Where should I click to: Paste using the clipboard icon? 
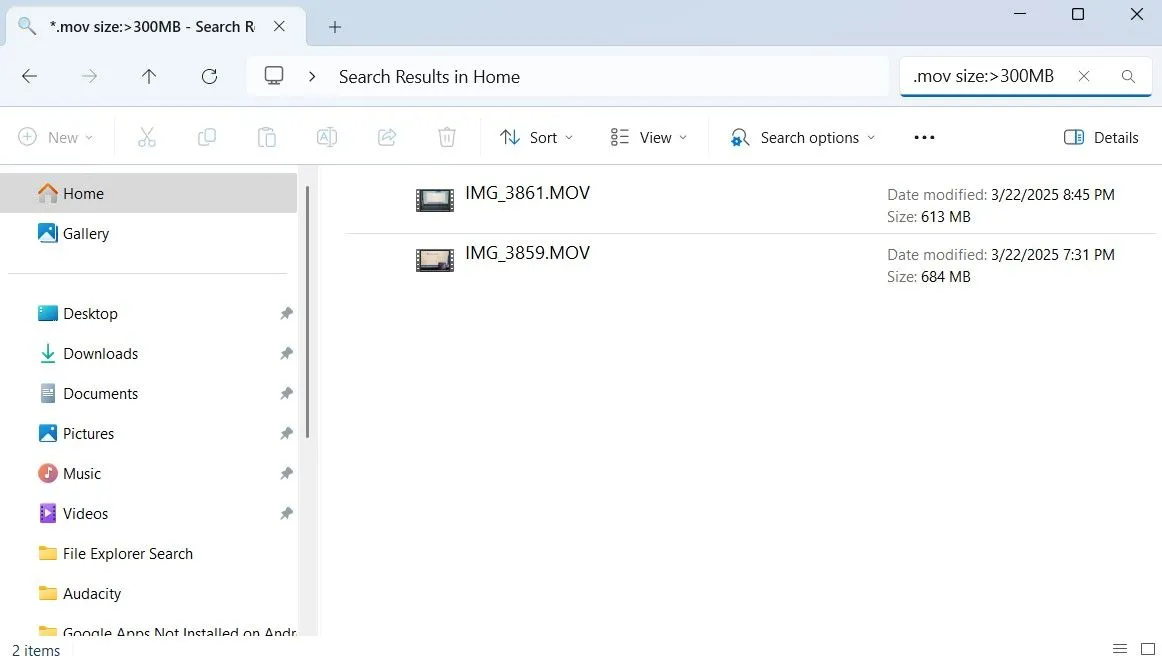point(267,137)
